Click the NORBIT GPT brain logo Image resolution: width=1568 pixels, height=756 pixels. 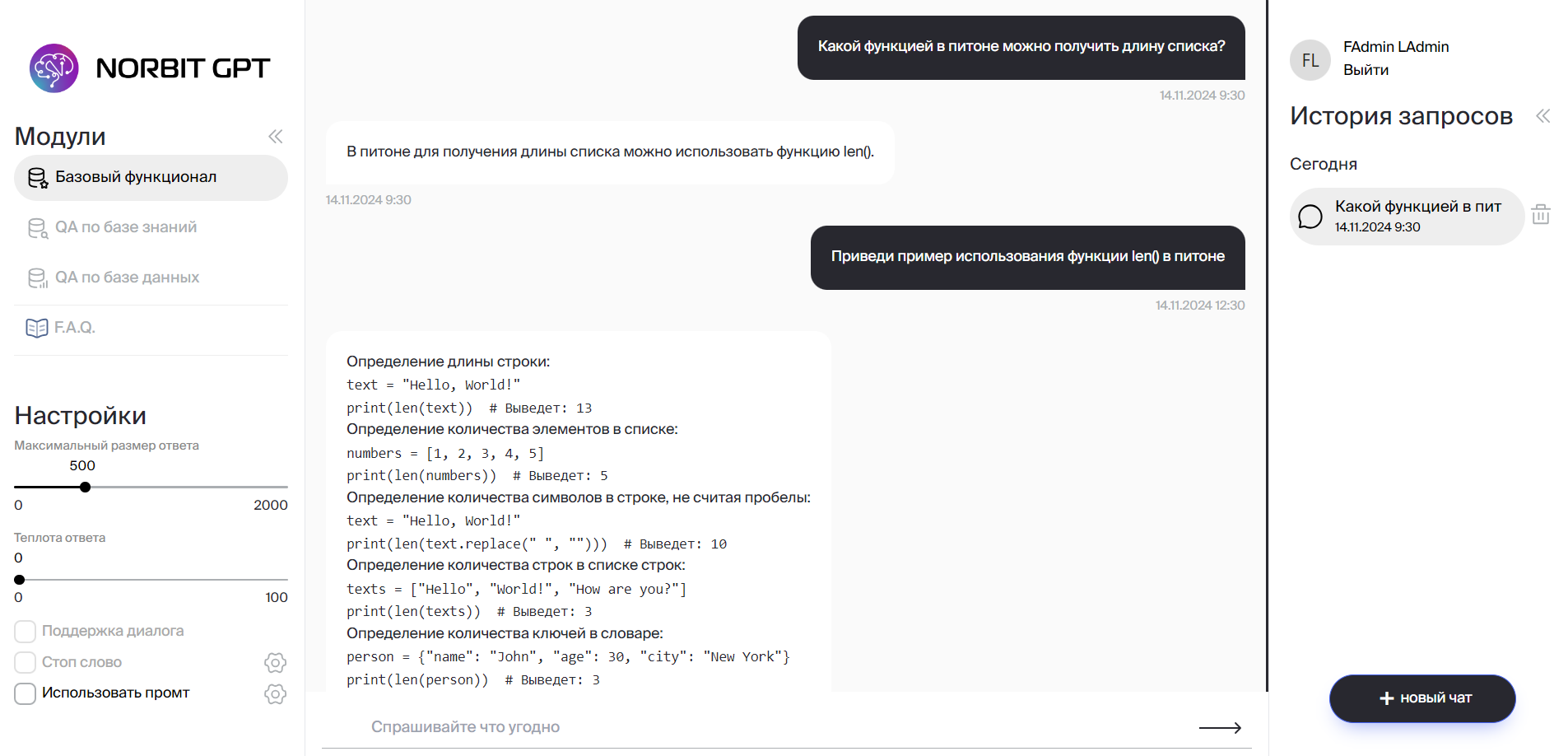click(54, 68)
